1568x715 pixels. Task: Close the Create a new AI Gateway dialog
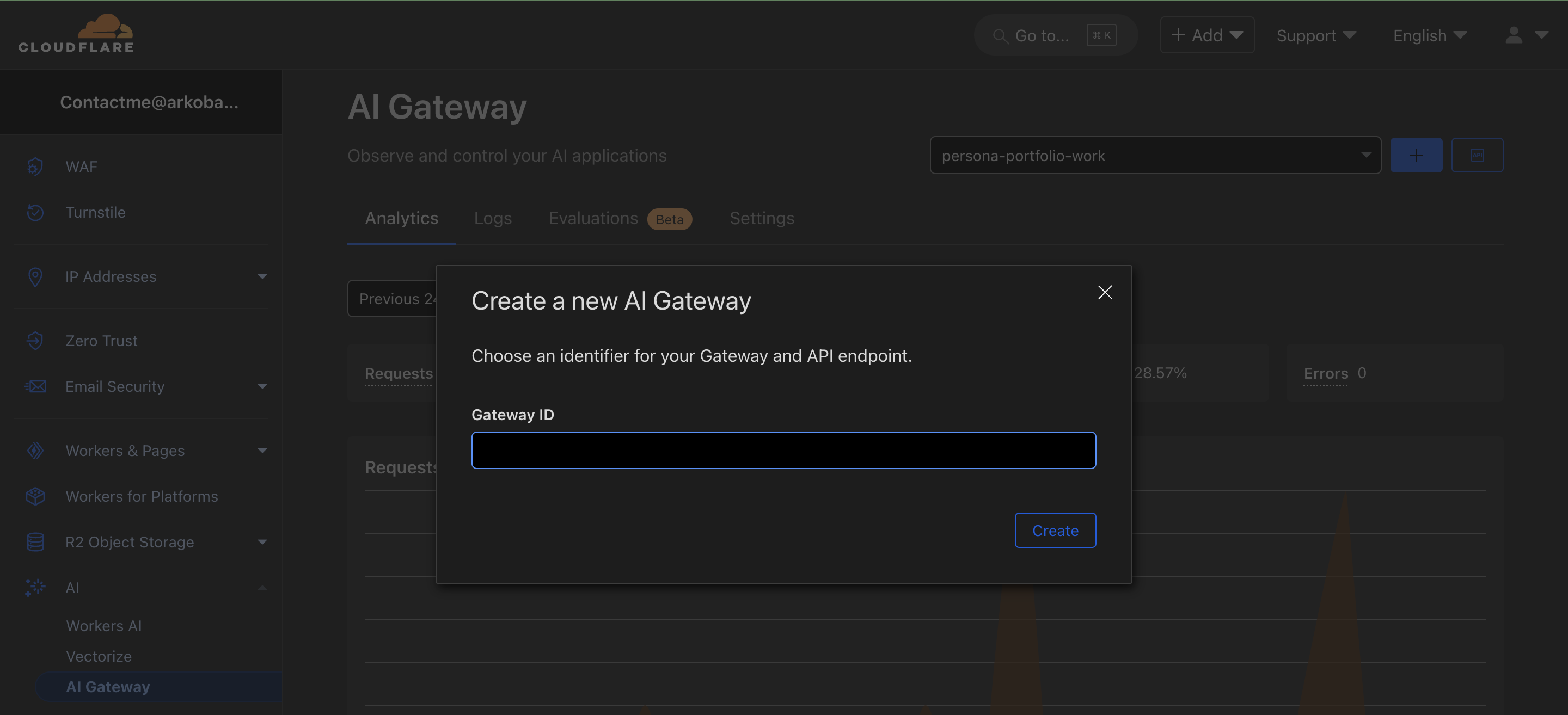[x=1105, y=292]
